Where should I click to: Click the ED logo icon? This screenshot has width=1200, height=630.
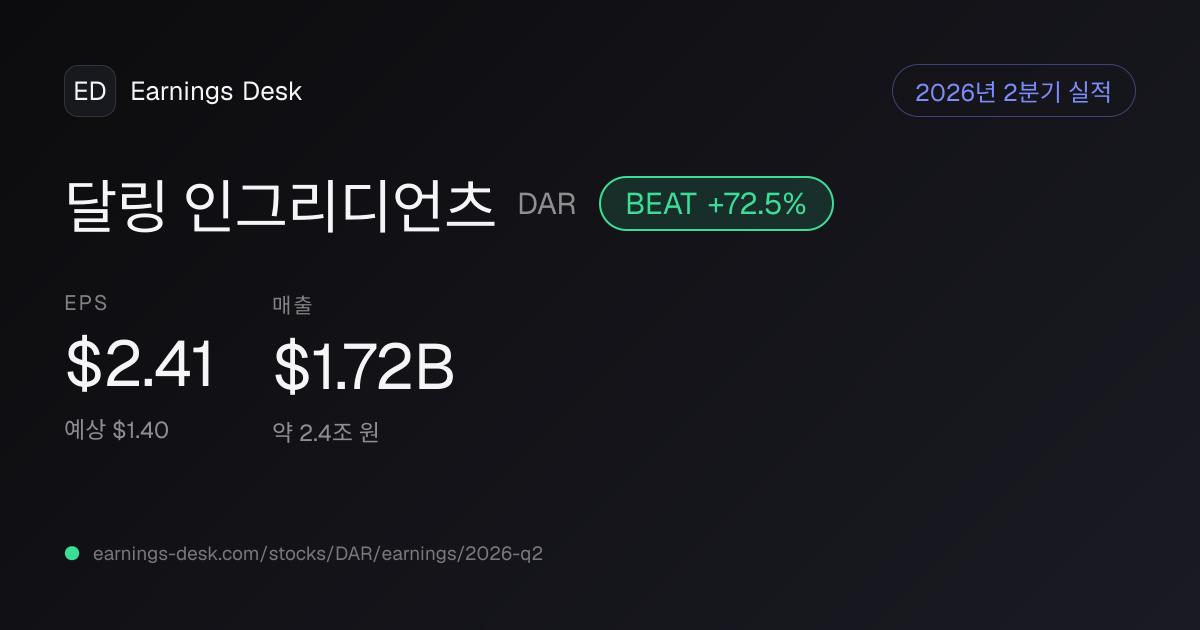click(90, 91)
